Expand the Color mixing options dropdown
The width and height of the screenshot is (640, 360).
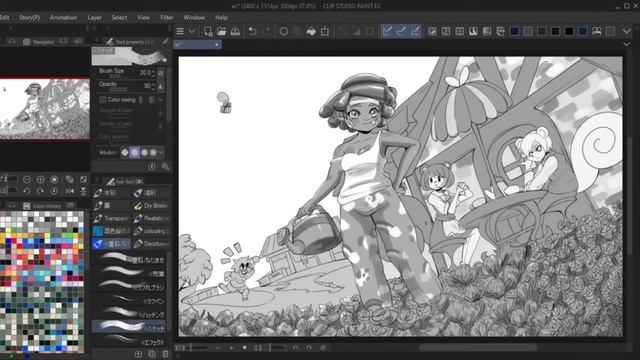point(161,100)
